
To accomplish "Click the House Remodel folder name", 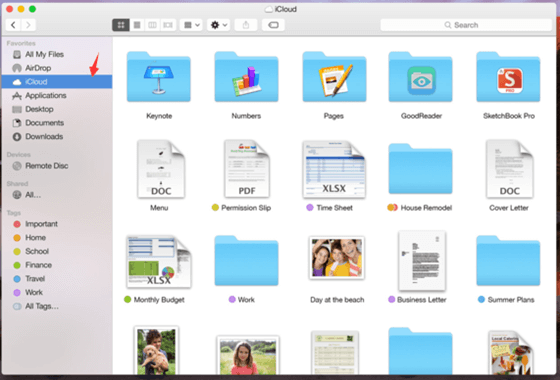I will (426, 208).
